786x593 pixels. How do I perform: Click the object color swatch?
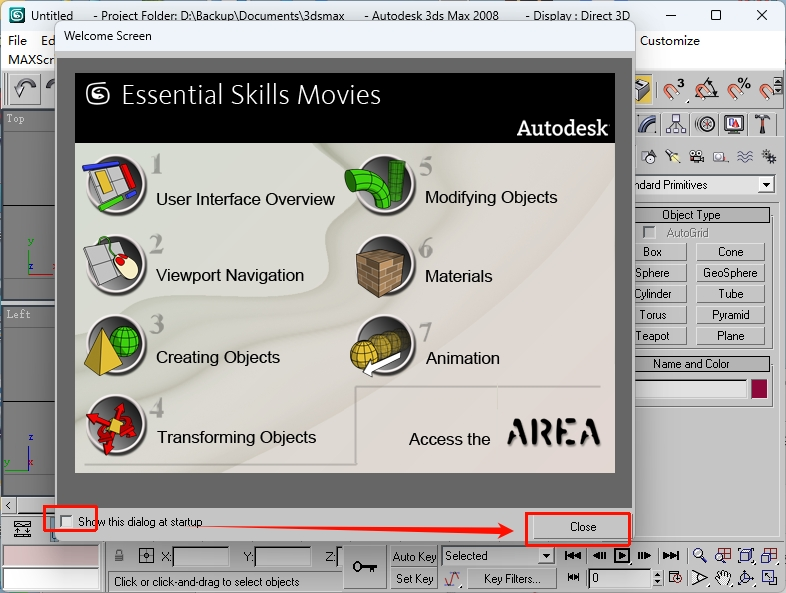pyautogui.click(x=759, y=389)
